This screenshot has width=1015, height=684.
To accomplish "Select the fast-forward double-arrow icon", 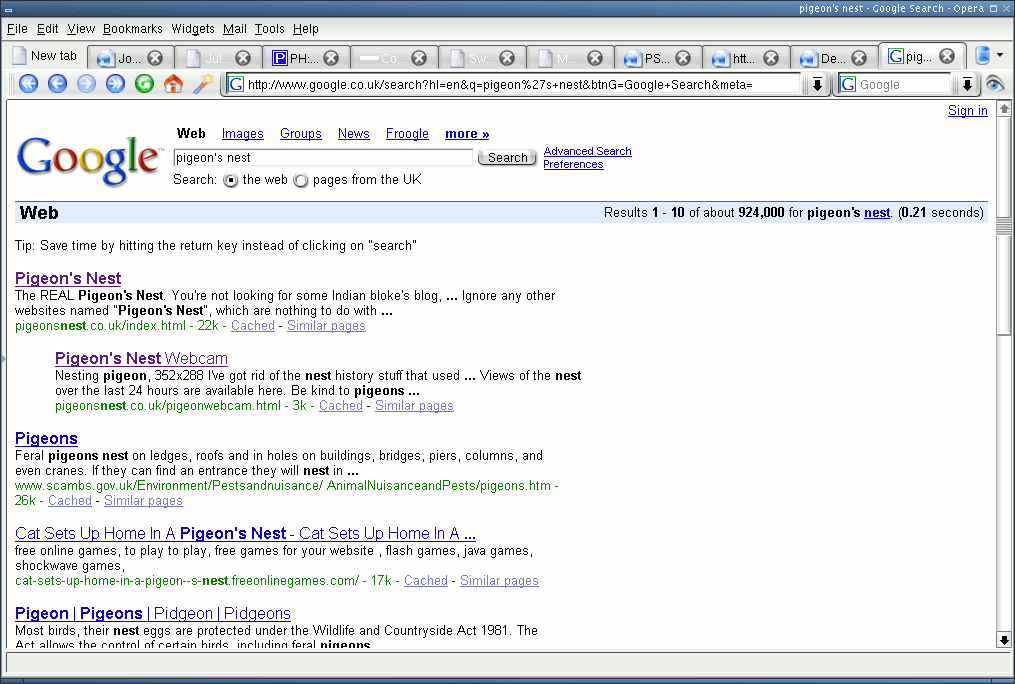I will click(113, 84).
